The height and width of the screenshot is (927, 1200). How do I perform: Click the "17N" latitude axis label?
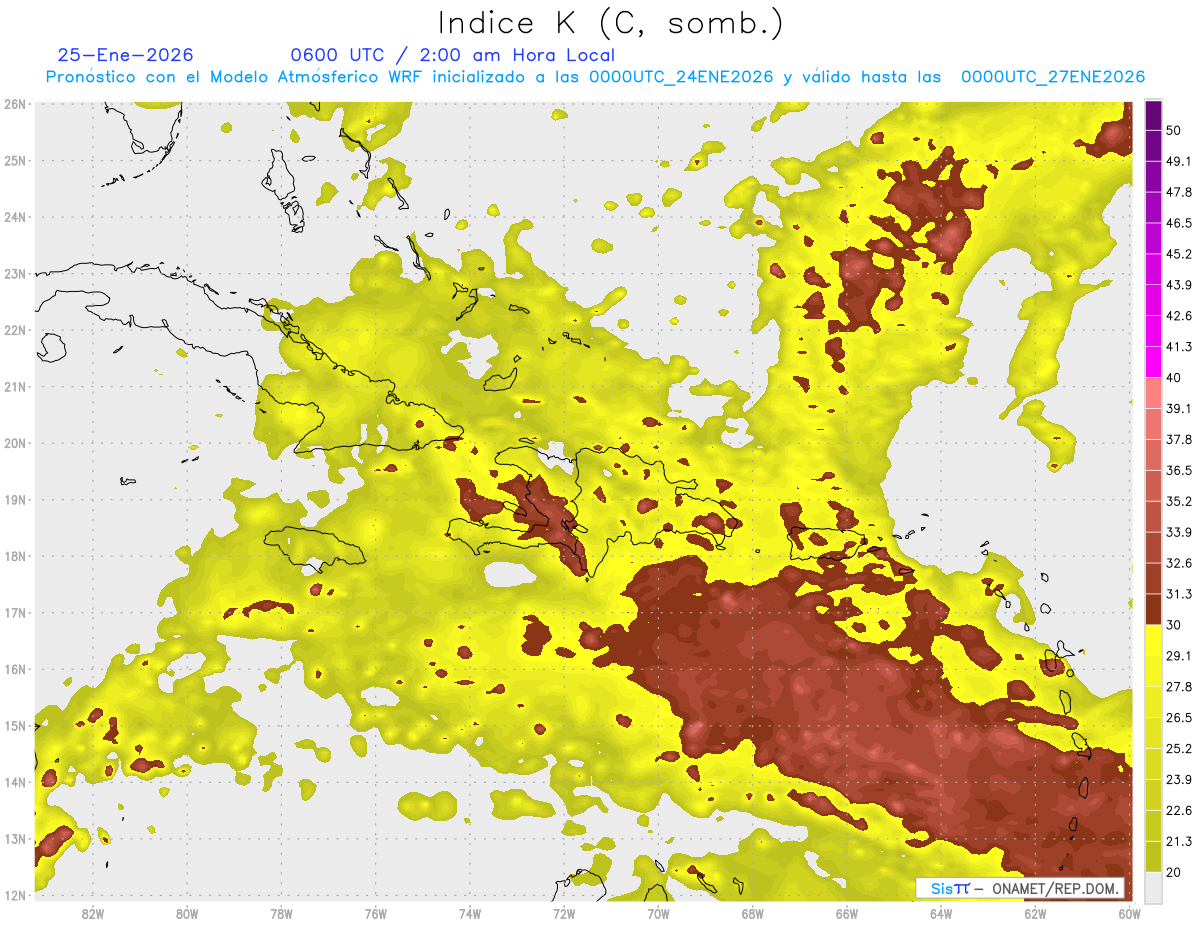(15, 612)
